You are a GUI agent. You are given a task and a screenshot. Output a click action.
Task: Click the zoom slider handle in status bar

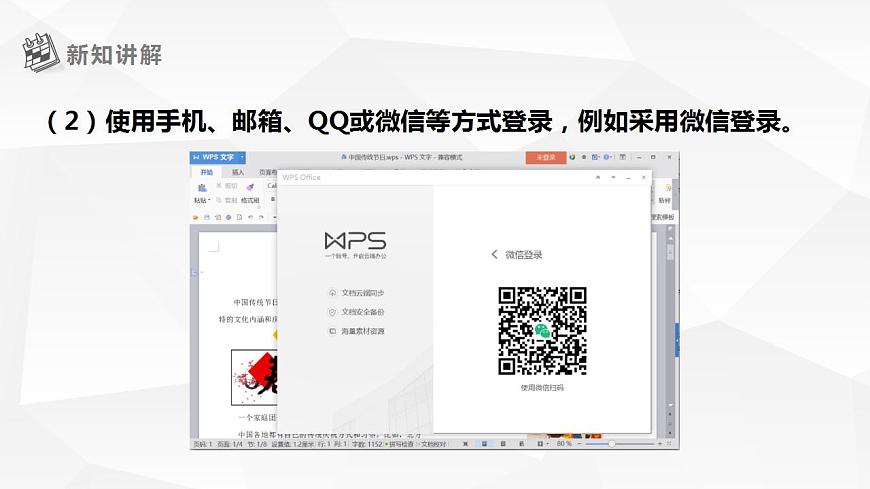pos(611,444)
